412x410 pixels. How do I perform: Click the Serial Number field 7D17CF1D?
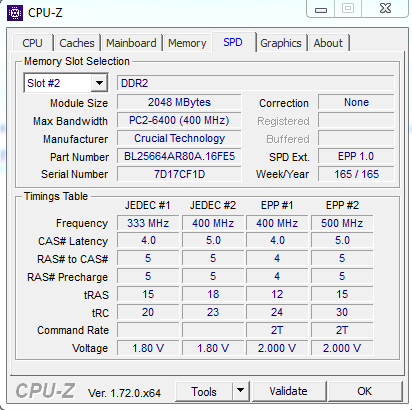179,174
